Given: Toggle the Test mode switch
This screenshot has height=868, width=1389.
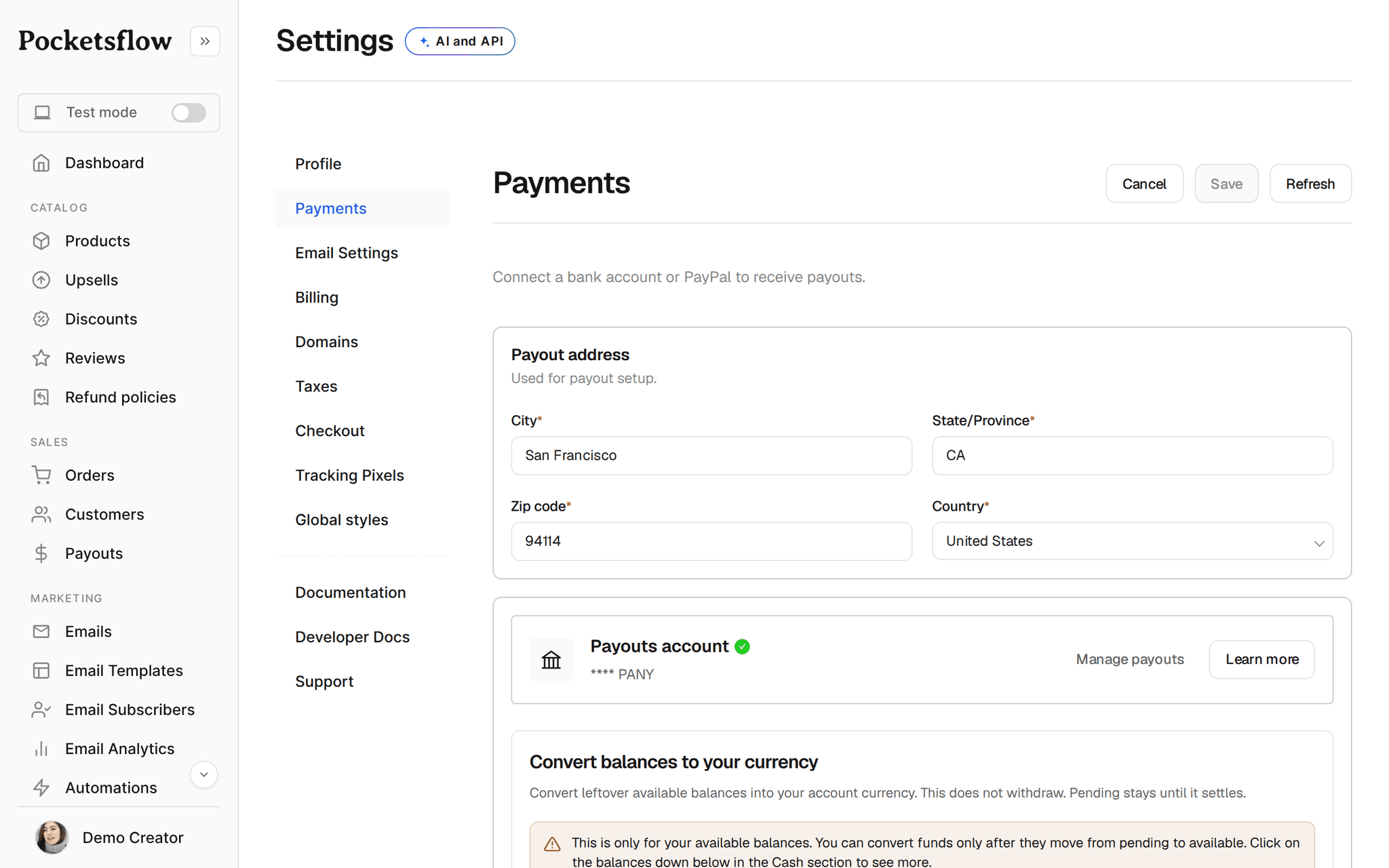Looking at the screenshot, I should pyautogui.click(x=189, y=113).
